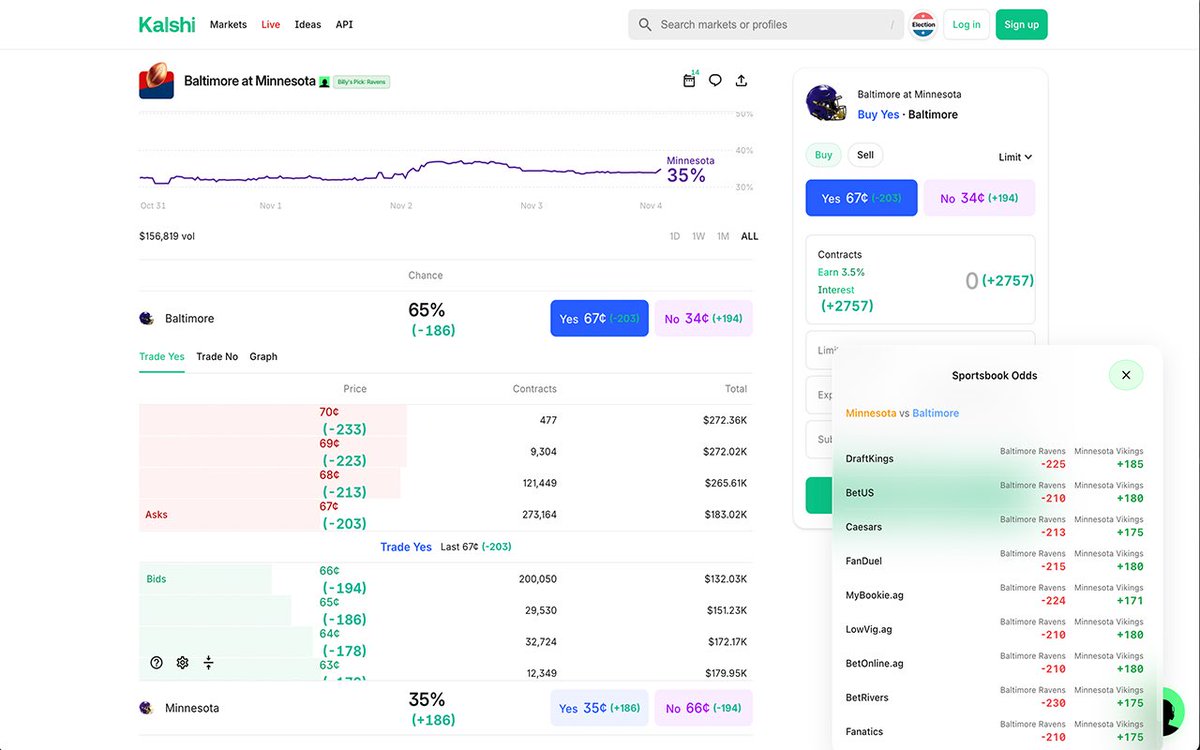Open the Election badge icon
Screen dimensions: 1200x750
click(923, 25)
